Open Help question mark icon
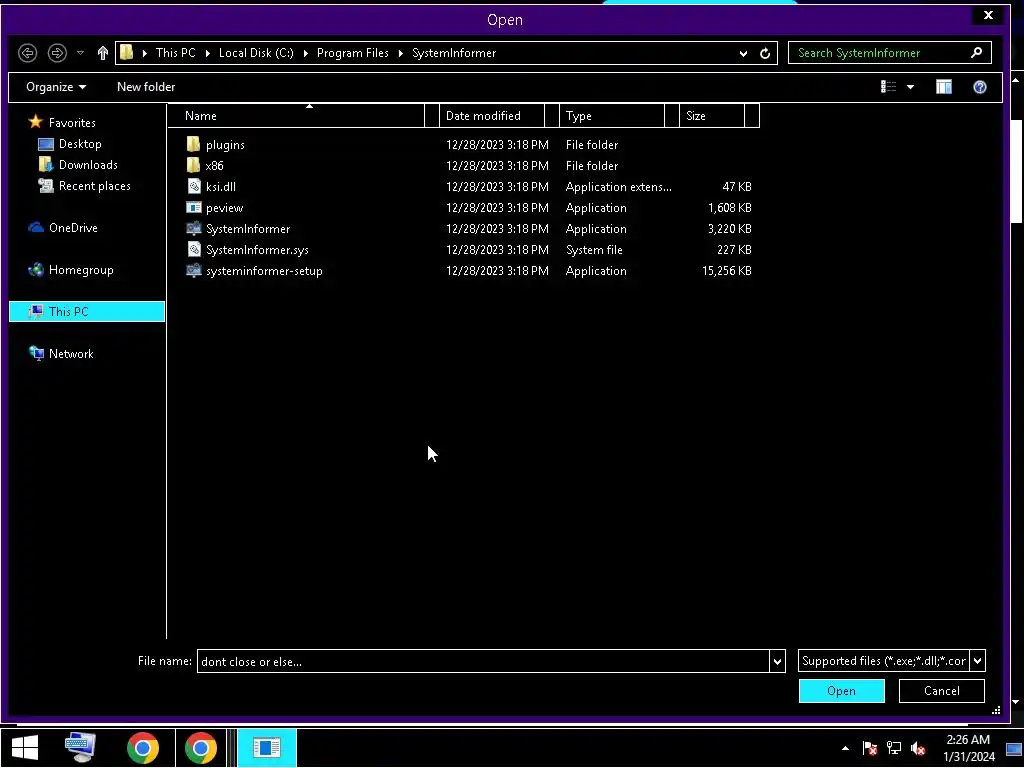 click(980, 87)
